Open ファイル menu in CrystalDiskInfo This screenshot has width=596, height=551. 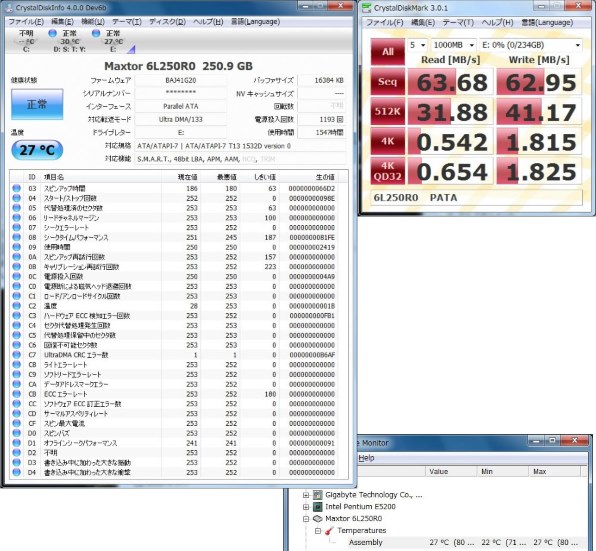pyautogui.click(x=26, y=22)
